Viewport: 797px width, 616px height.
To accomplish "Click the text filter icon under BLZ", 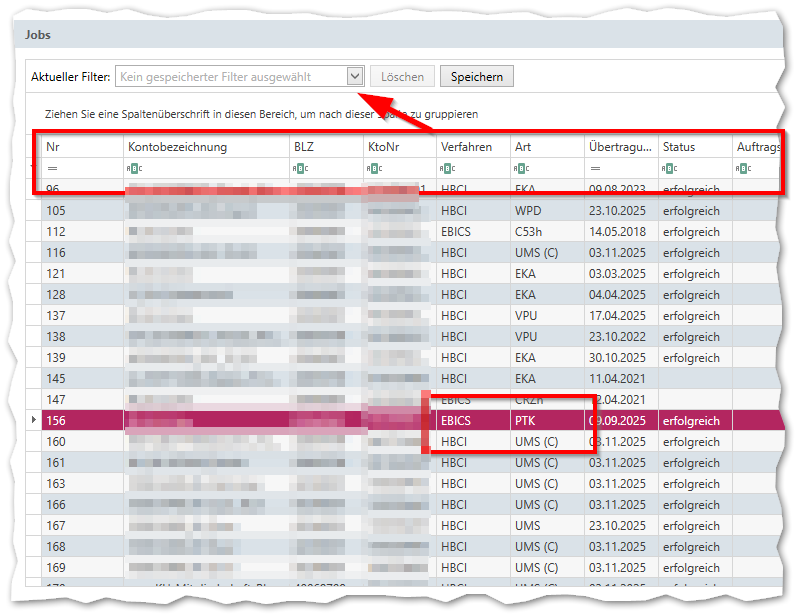I will coord(300,169).
